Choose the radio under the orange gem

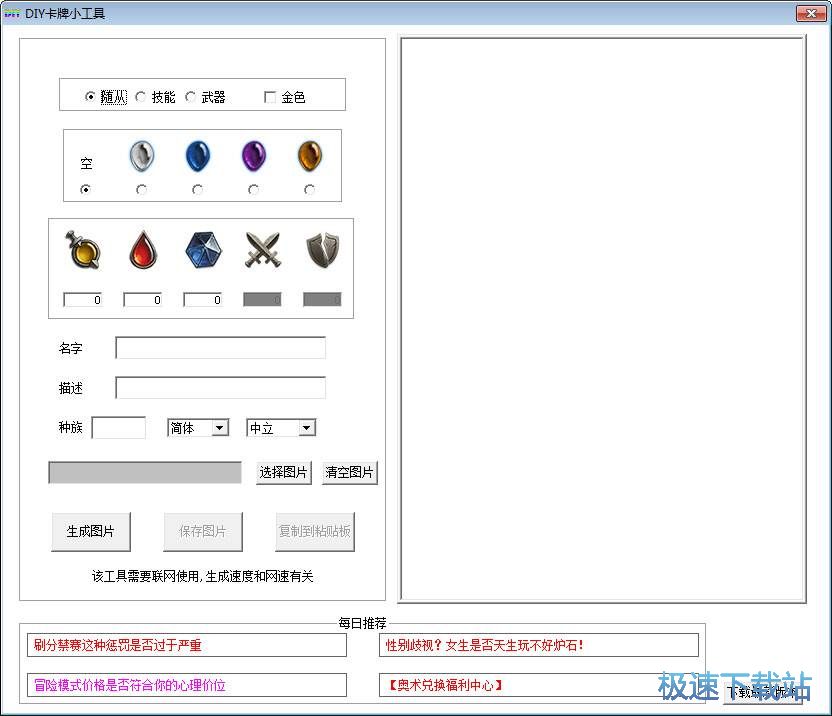click(309, 189)
